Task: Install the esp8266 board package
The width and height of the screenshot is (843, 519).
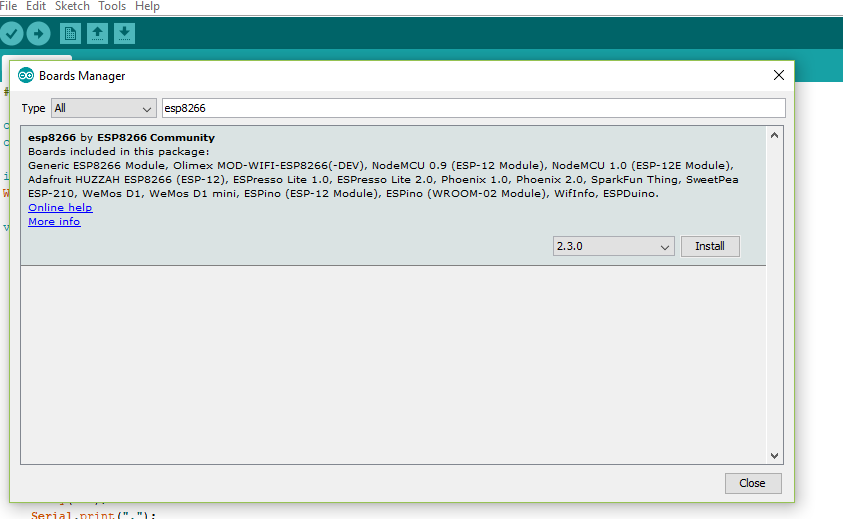Action: (710, 246)
